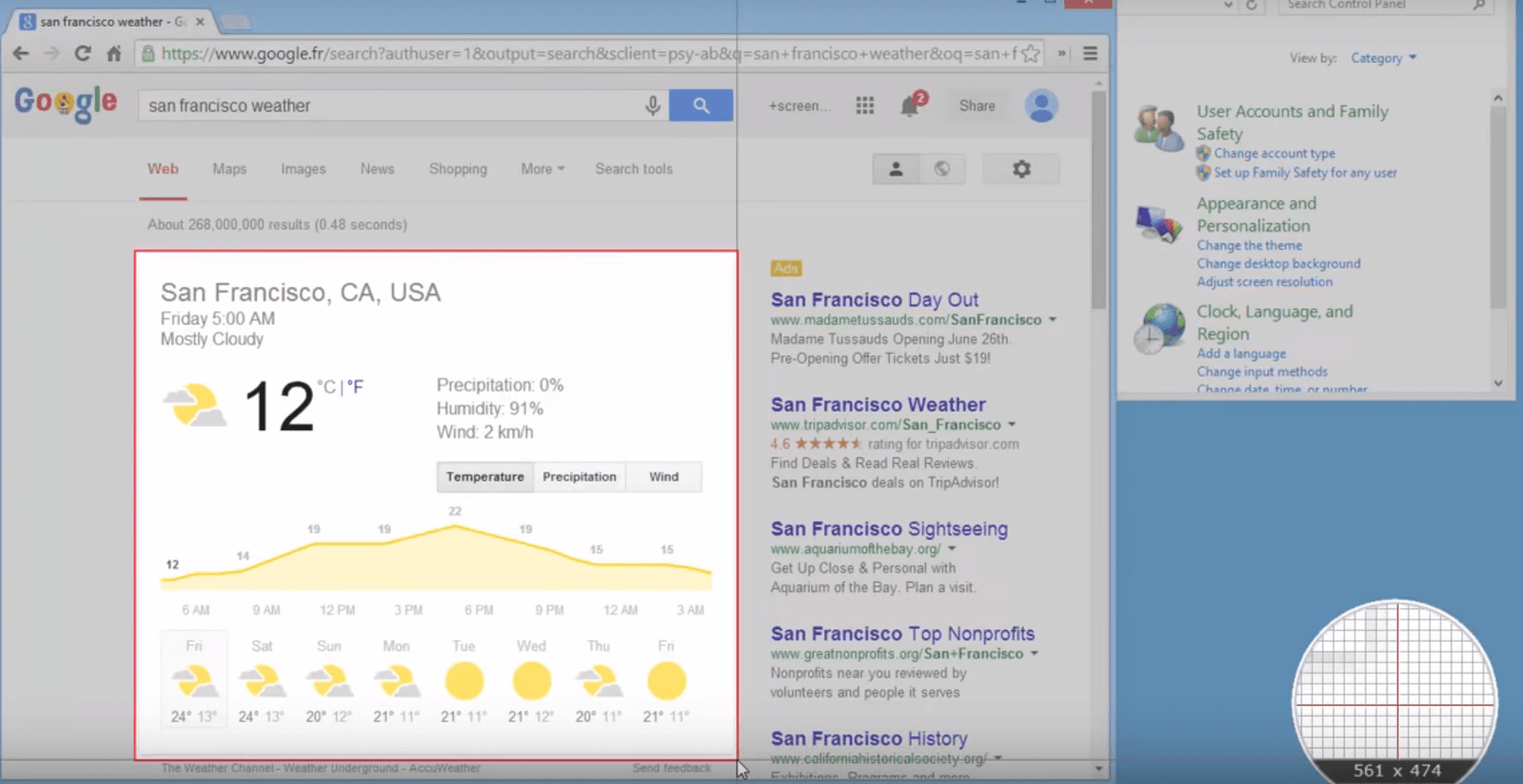Open the search settings gear

pos(1021,169)
